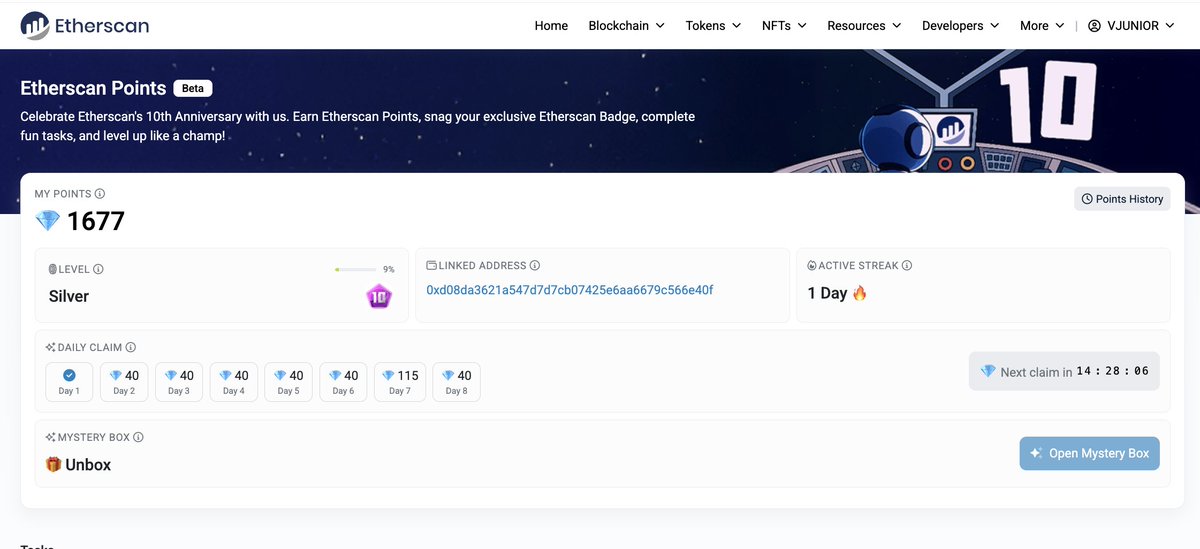
Task: Select the Day 7 115-point claim tile
Action: pyautogui.click(x=400, y=382)
